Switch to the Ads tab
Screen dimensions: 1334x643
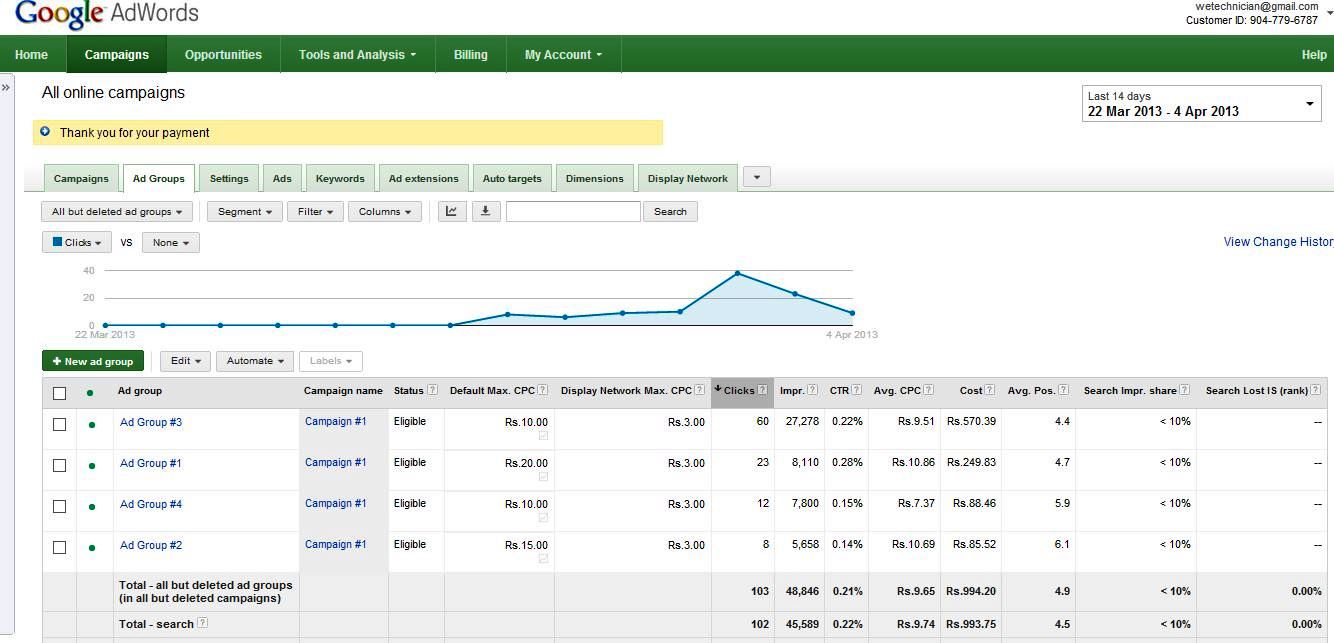282,178
